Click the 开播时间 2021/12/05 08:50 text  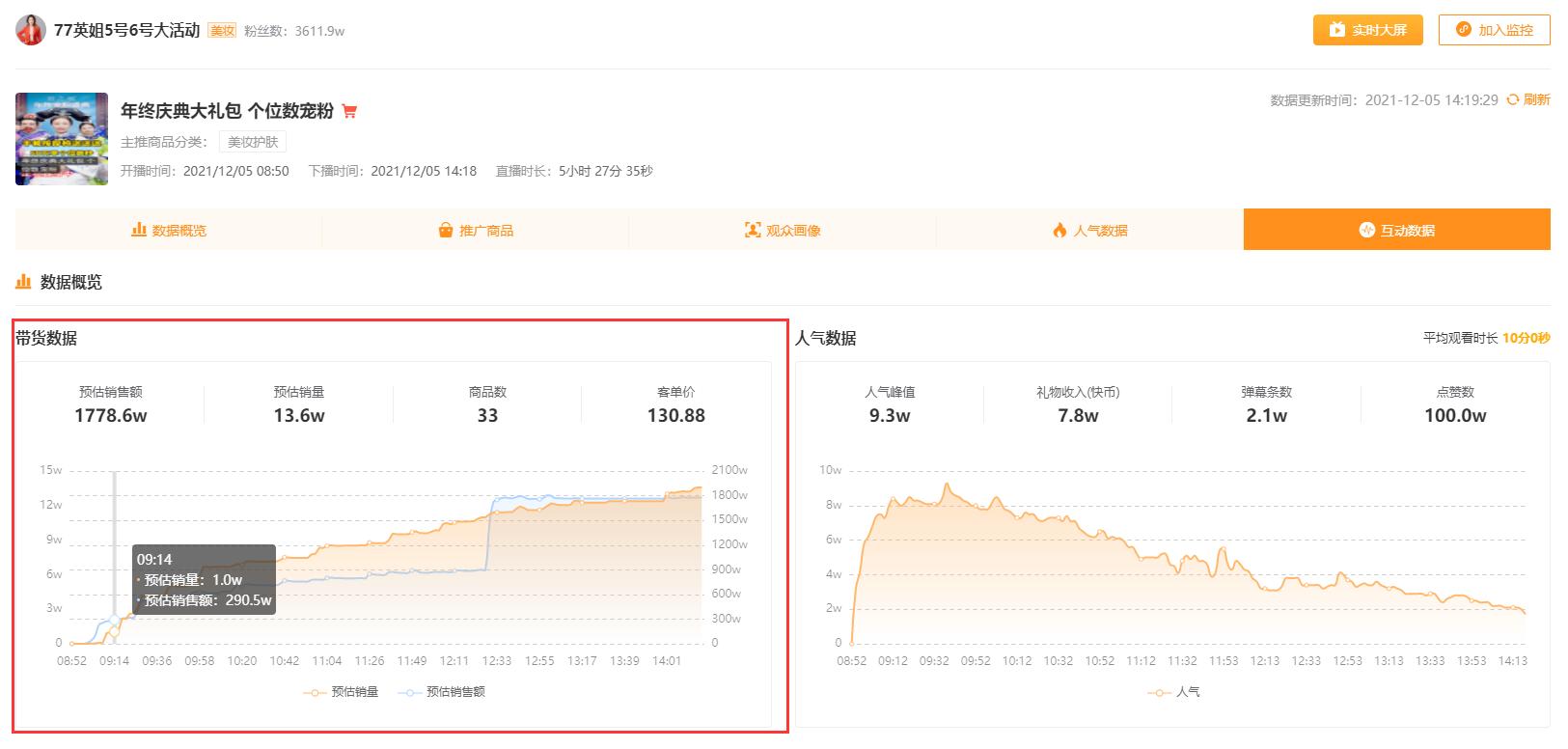click(x=205, y=171)
